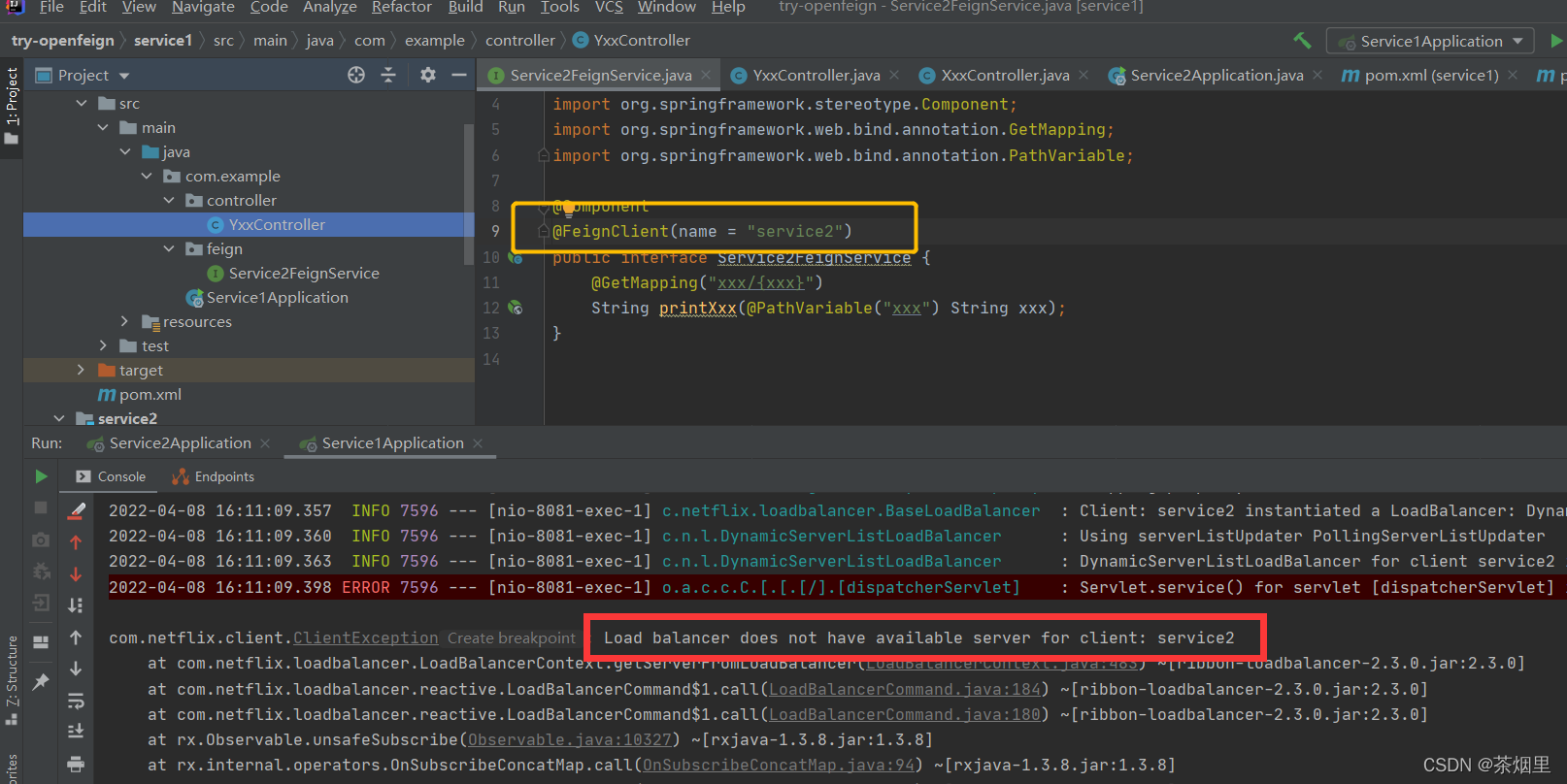Open the VCS menu
Screen dimensions: 1567x784
click(x=609, y=7)
